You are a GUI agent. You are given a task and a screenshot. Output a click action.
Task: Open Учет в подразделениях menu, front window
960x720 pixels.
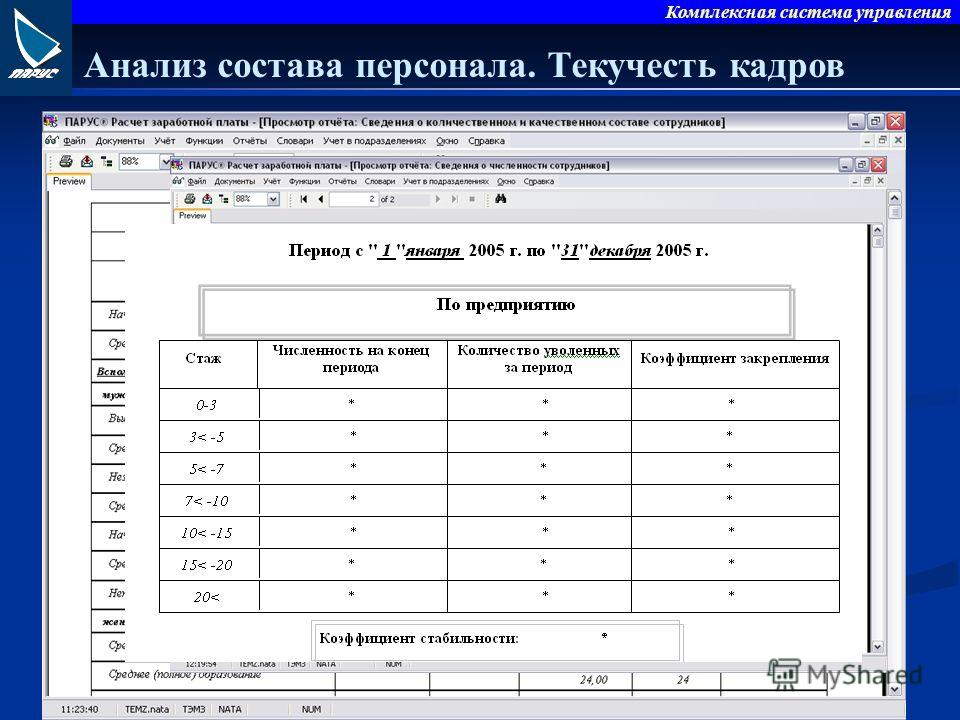click(446, 181)
